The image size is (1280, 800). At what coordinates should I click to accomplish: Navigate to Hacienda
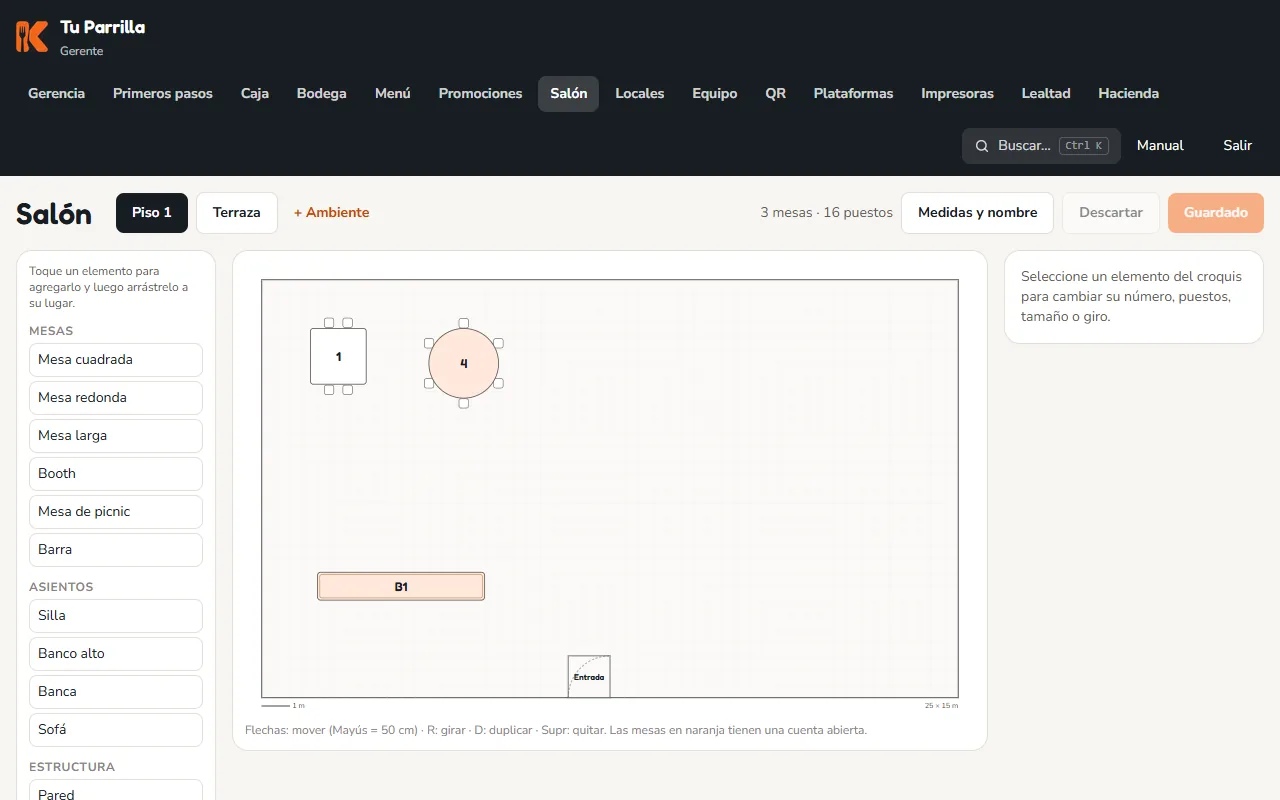(1129, 94)
